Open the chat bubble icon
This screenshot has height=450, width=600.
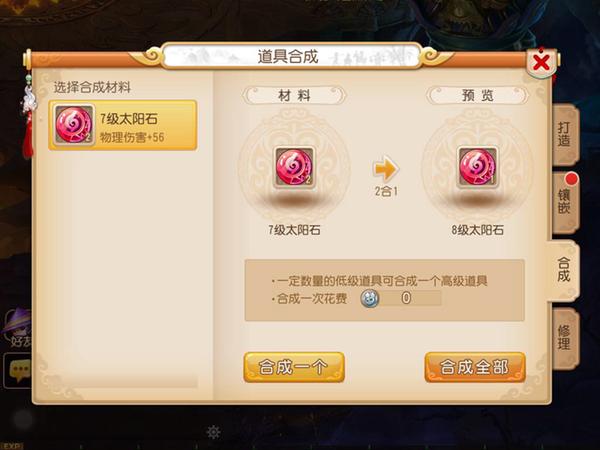(18, 370)
